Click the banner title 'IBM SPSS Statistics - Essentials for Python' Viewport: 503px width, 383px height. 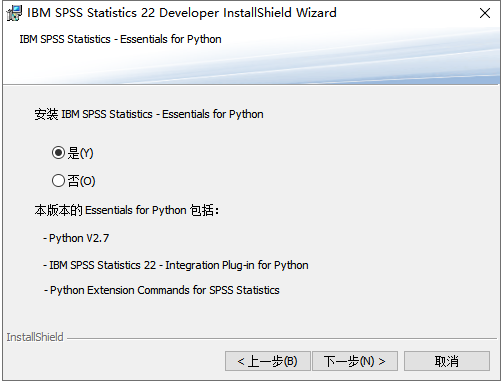(x=120, y=39)
